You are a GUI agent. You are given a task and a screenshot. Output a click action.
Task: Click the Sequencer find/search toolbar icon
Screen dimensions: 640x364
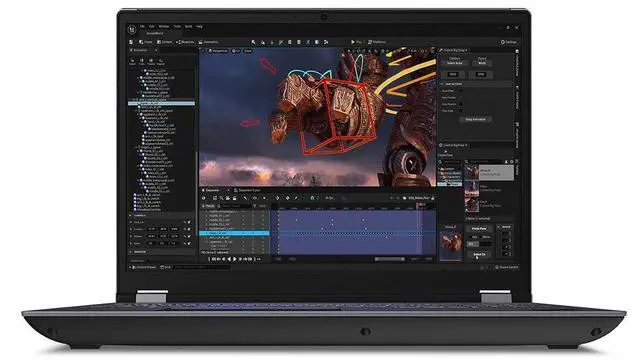click(221, 198)
